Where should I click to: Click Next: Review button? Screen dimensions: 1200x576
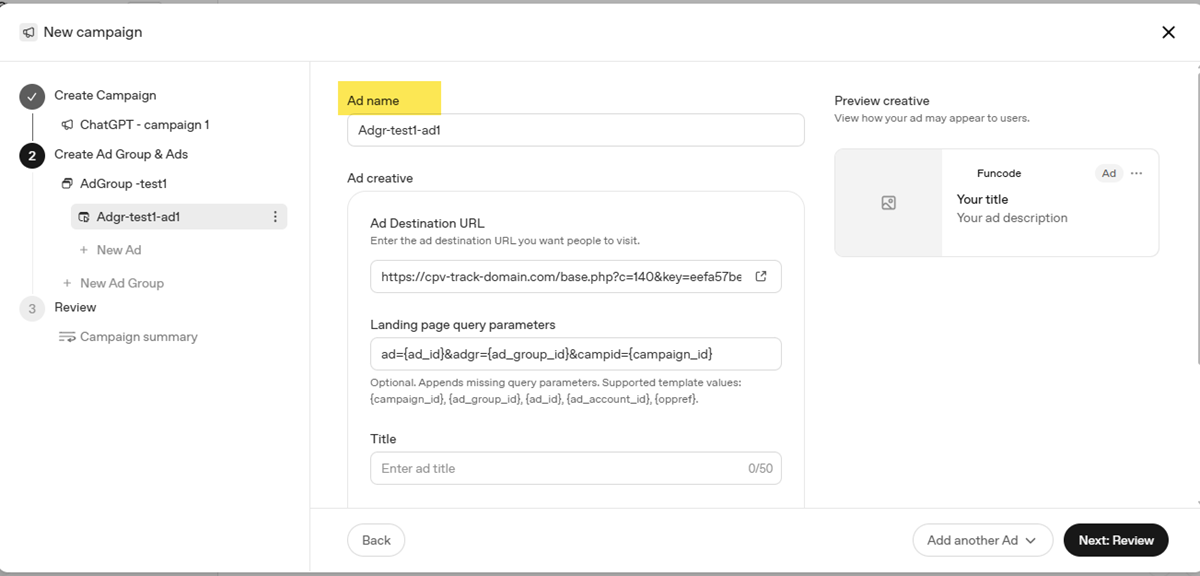(1116, 540)
